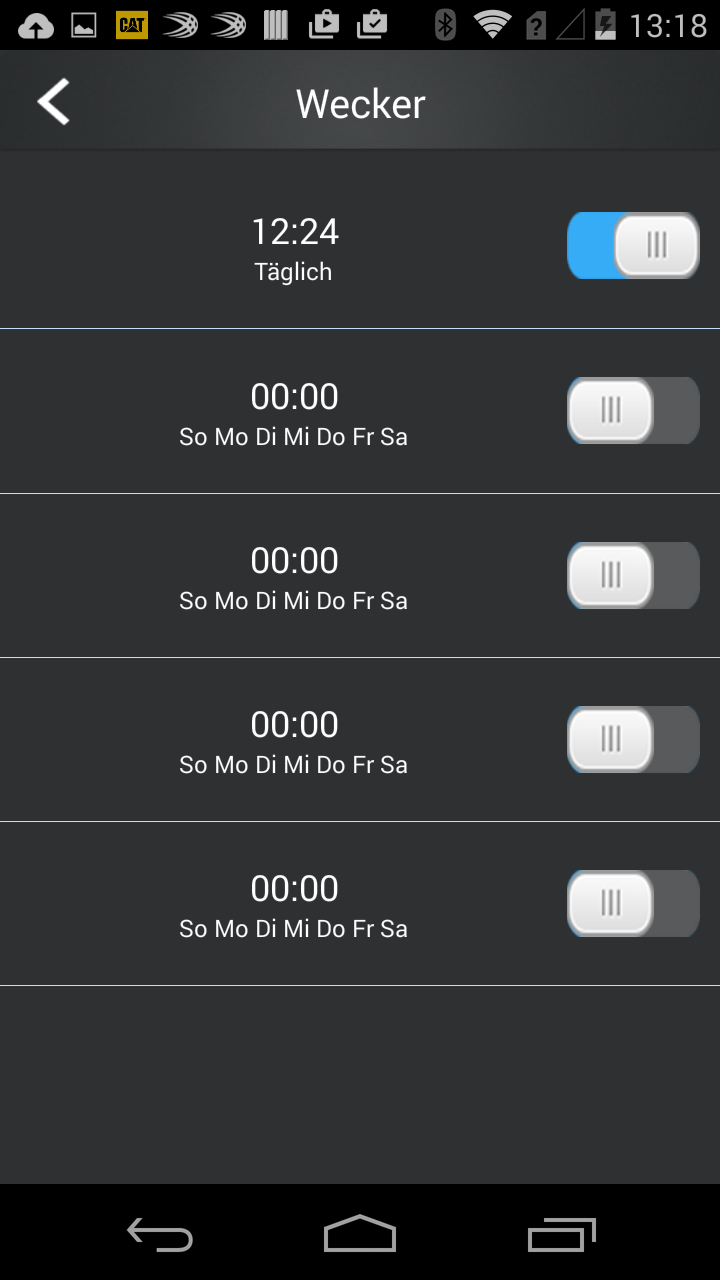Viewport: 720px width, 1280px height.
Task: Tap the Bluetooth icon in status bar
Action: click(445, 25)
